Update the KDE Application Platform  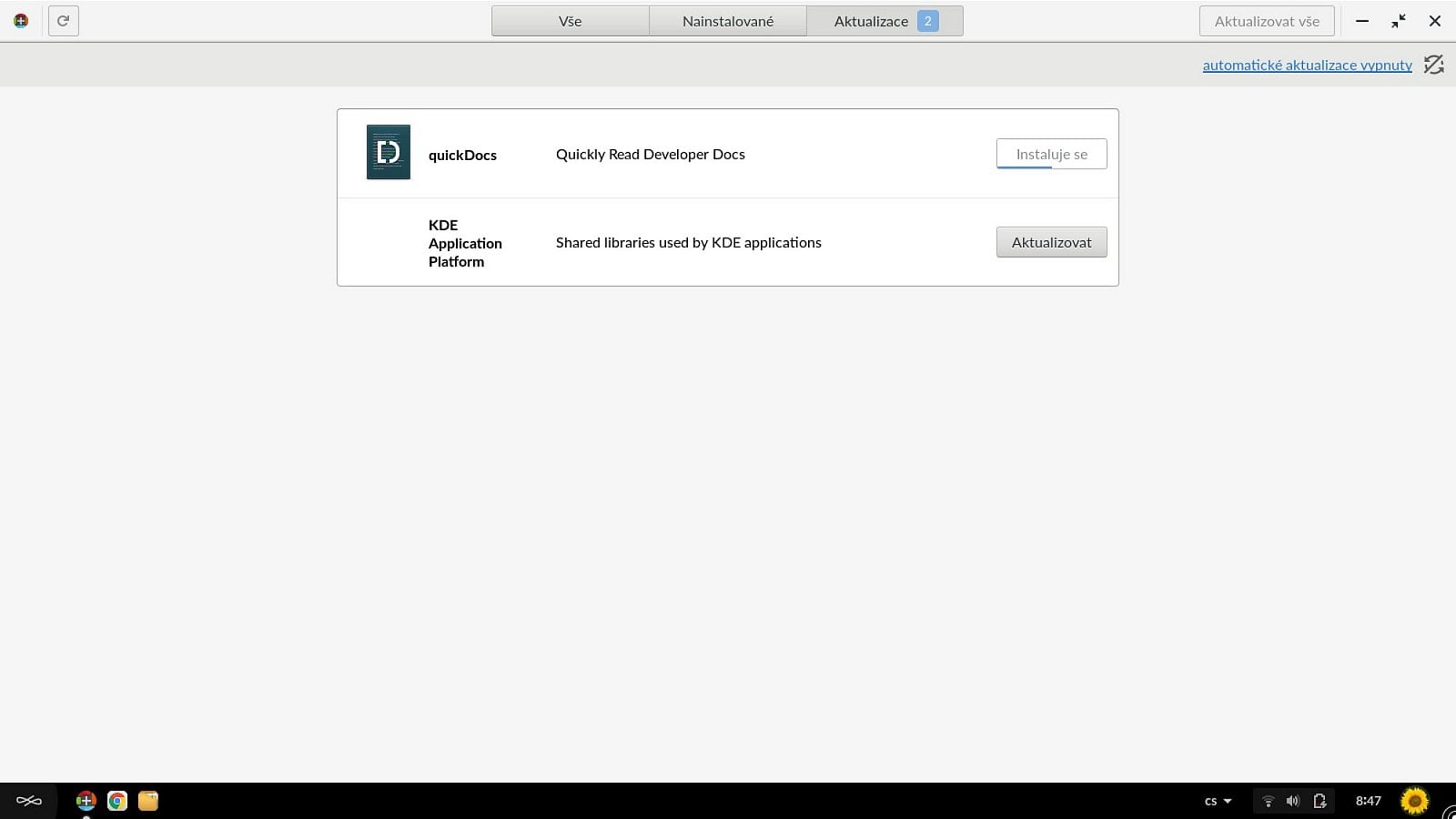click(1052, 242)
